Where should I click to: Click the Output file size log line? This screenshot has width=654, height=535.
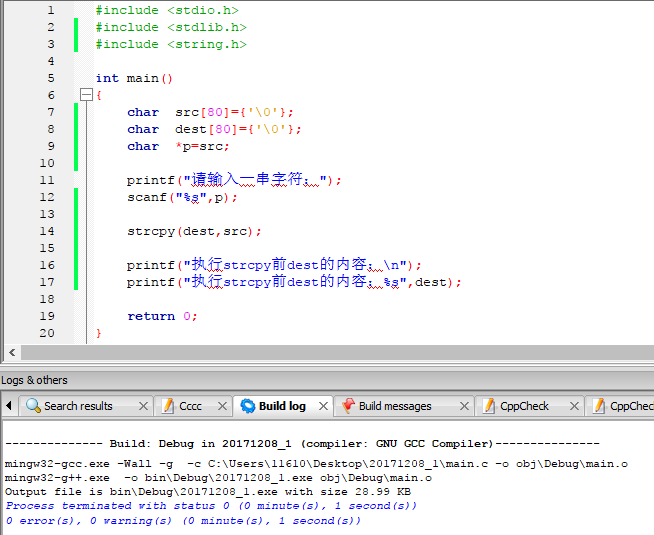tap(208, 492)
